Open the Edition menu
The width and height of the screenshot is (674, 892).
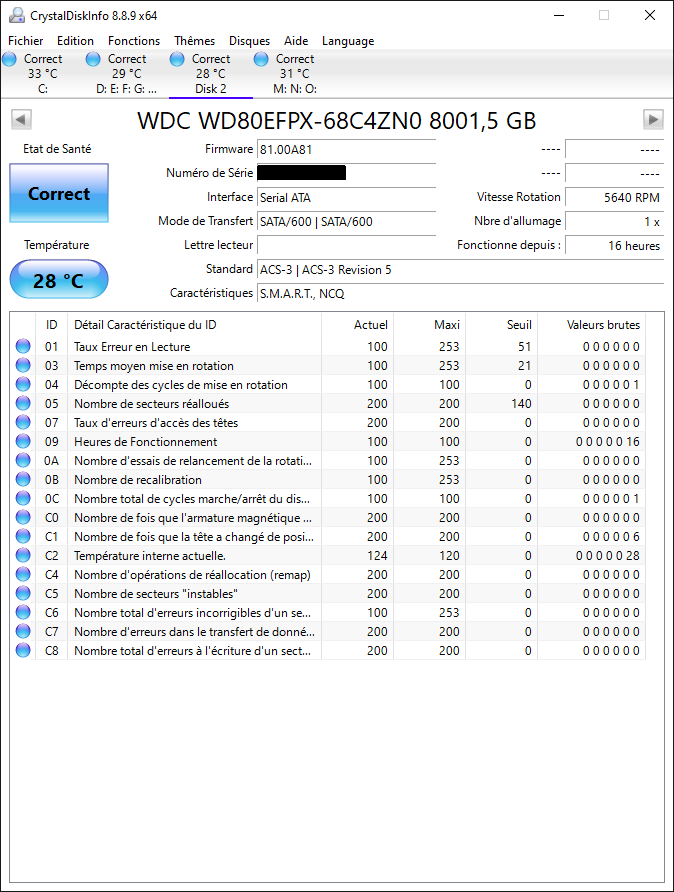[75, 41]
